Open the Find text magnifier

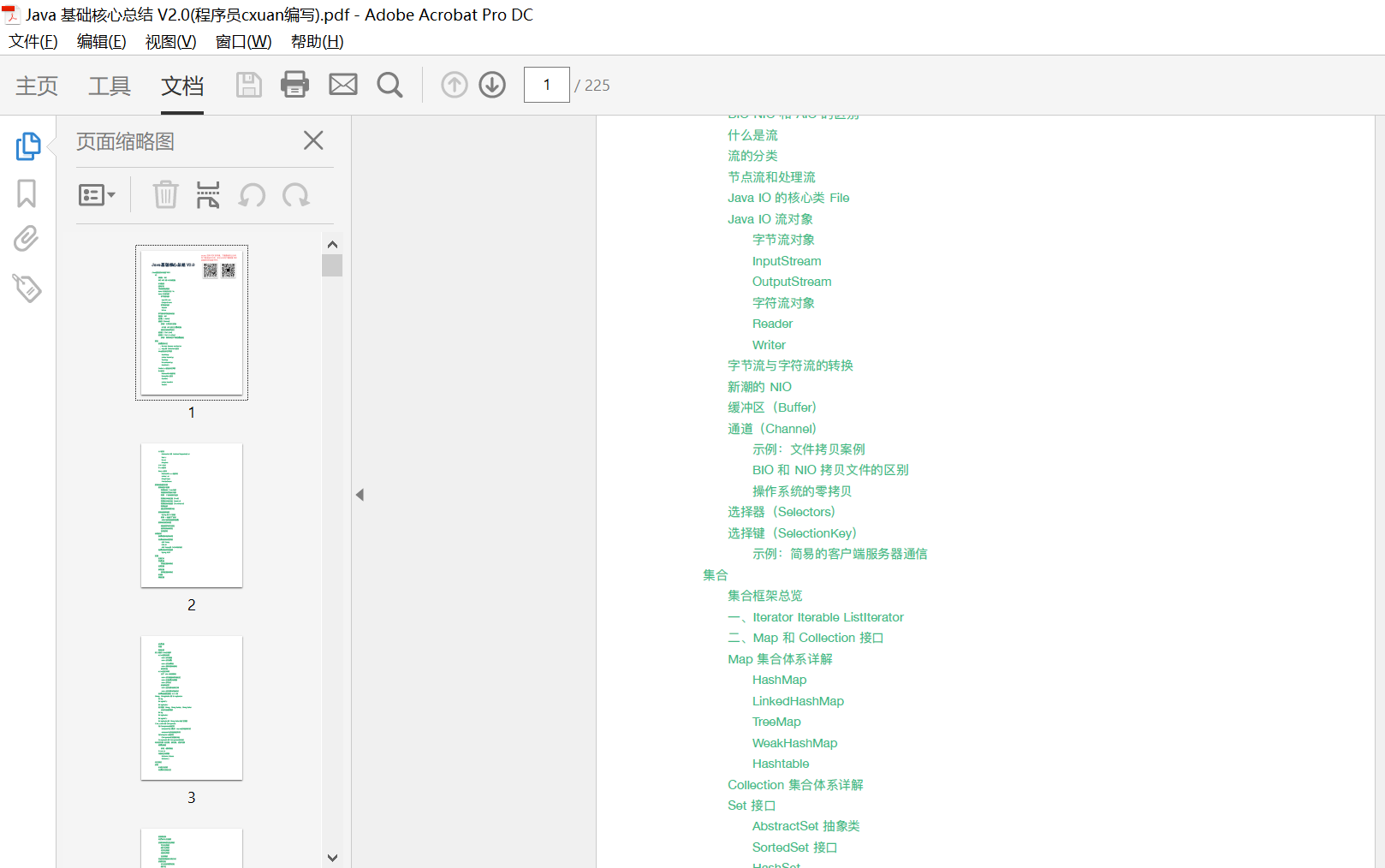click(x=389, y=85)
